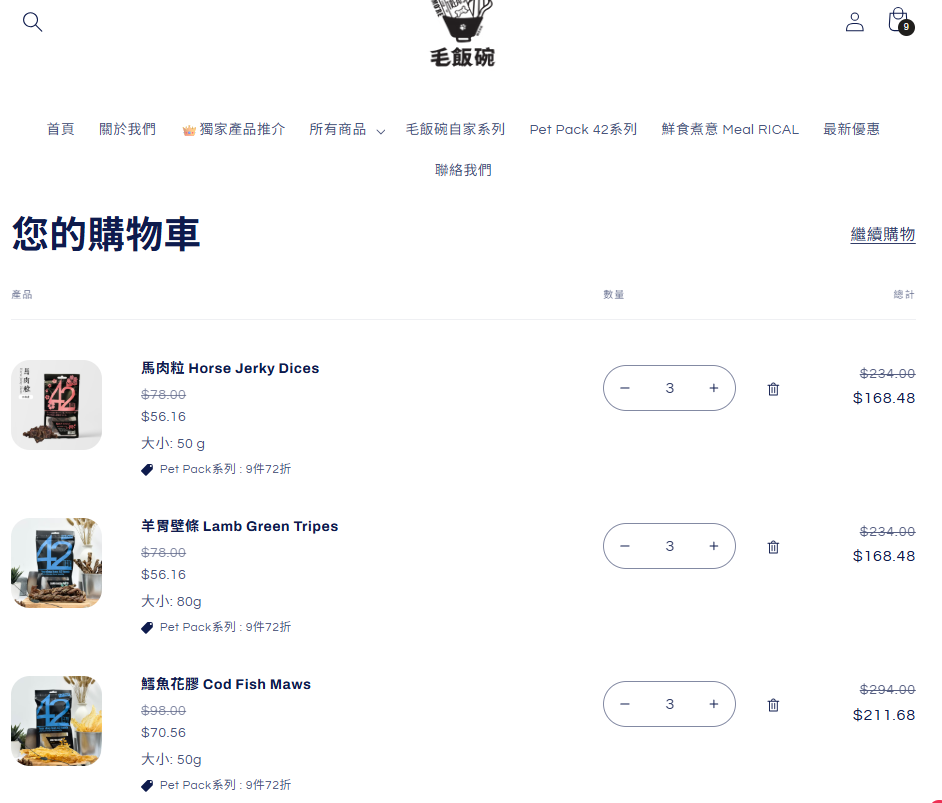This screenshot has height=803, width=942.
Task: Open the 馬肉粒 Horse Jerky Dices product link
Action: click(x=230, y=368)
